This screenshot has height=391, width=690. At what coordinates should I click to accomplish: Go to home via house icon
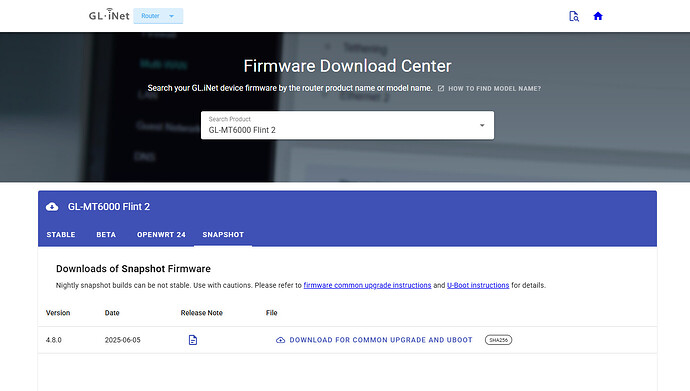598,16
